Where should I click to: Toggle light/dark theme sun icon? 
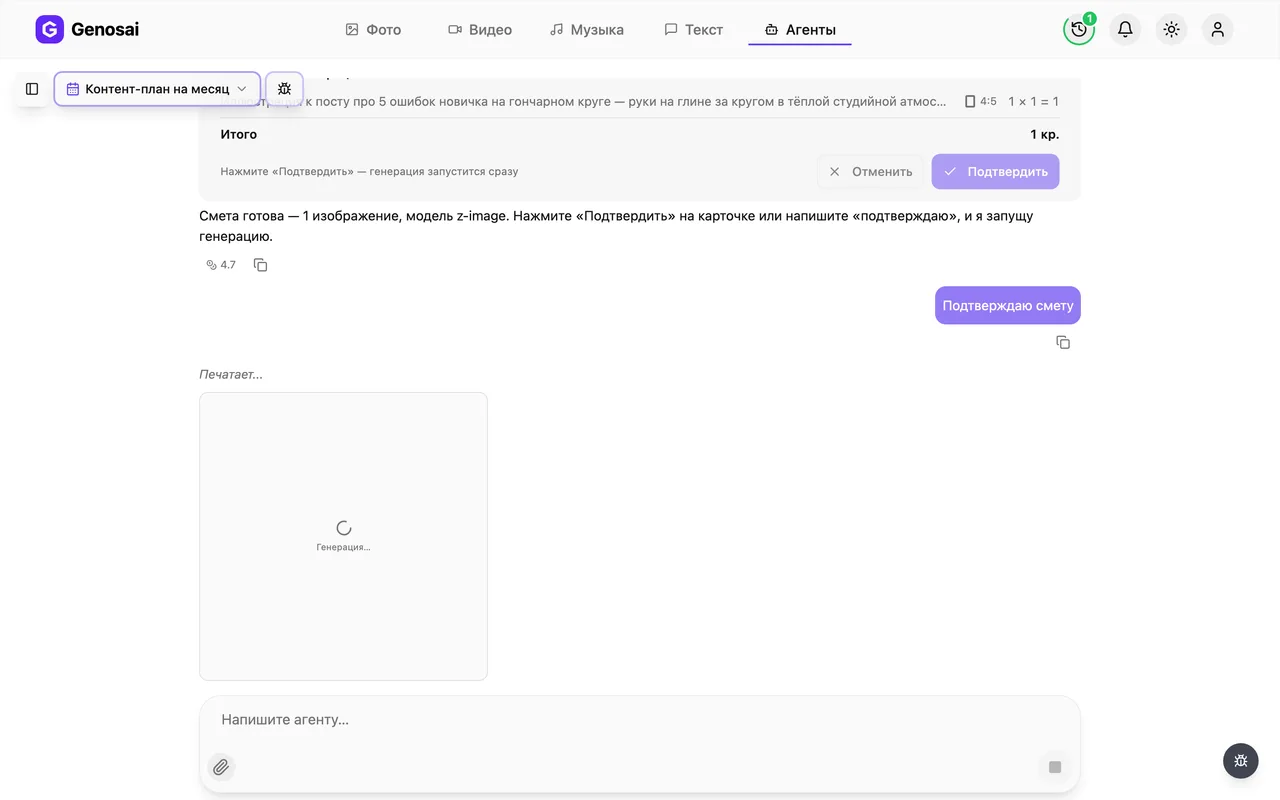click(x=1172, y=29)
